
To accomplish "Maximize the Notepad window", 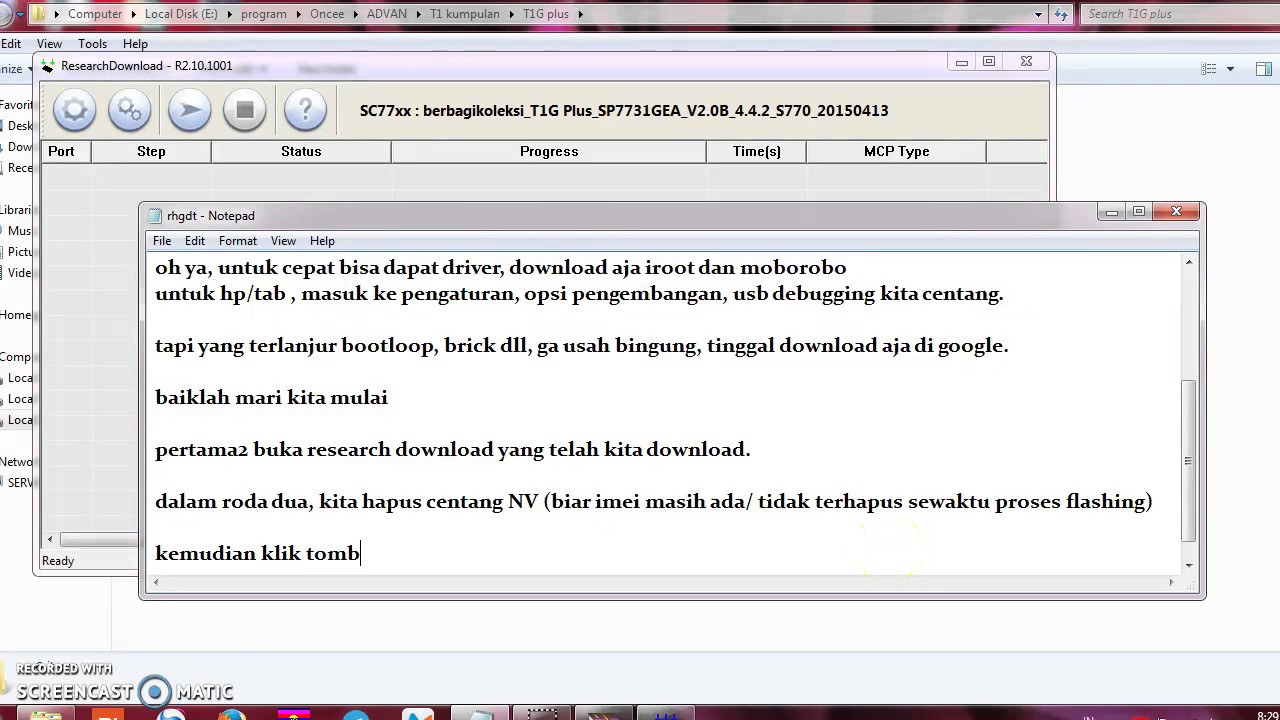I will pyautogui.click(x=1139, y=212).
